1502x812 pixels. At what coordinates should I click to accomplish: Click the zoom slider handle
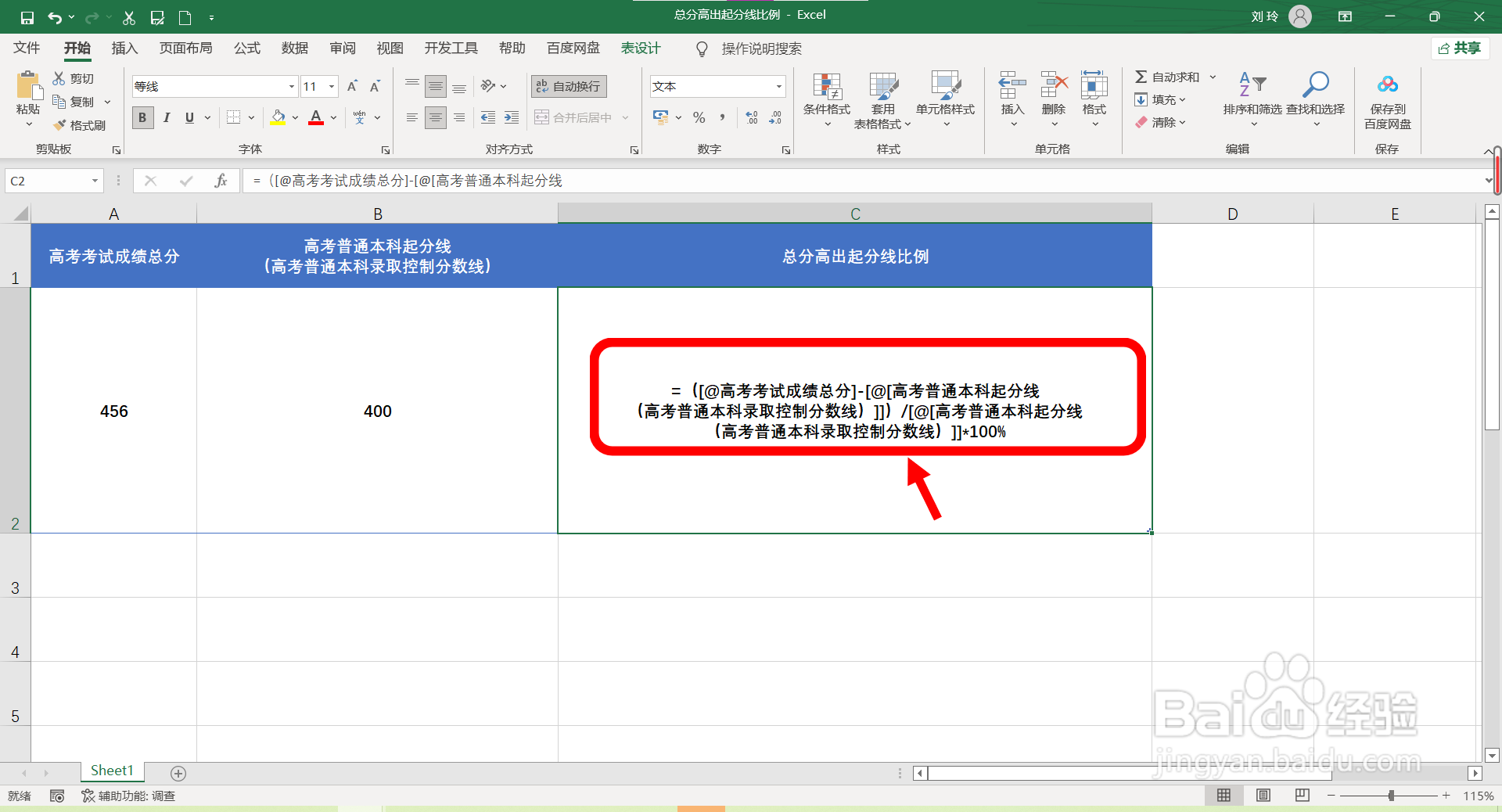(x=1391, y=795)
